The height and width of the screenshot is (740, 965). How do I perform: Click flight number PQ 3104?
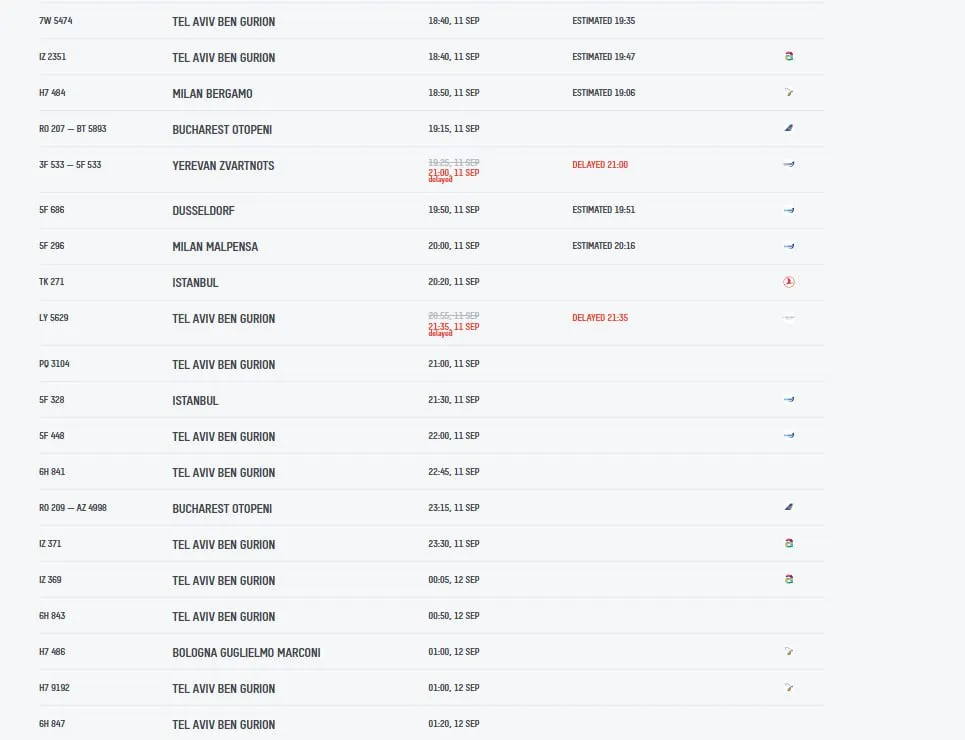coord(54,363)
